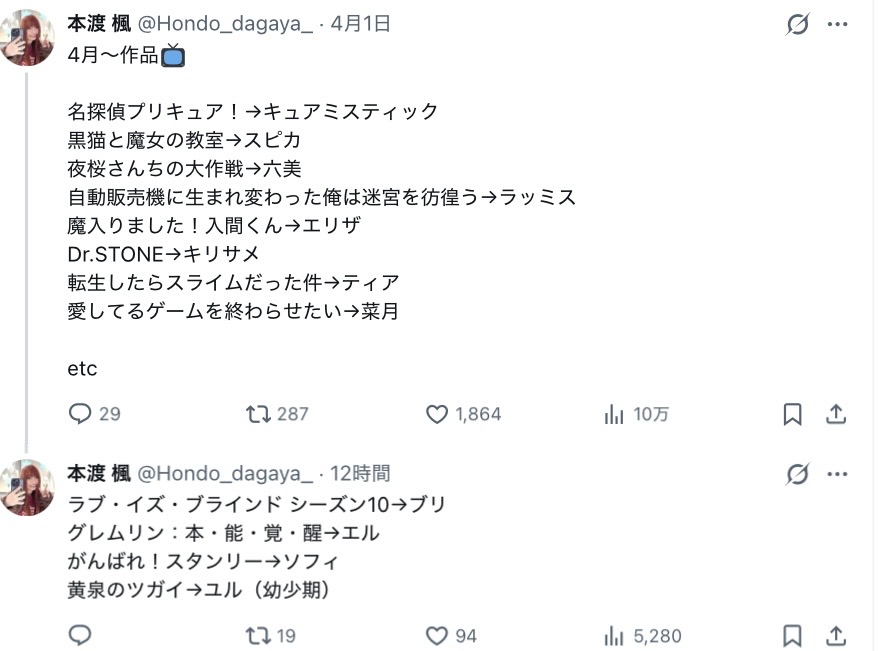Like the post with 1,864 likes

pos(437,414)
